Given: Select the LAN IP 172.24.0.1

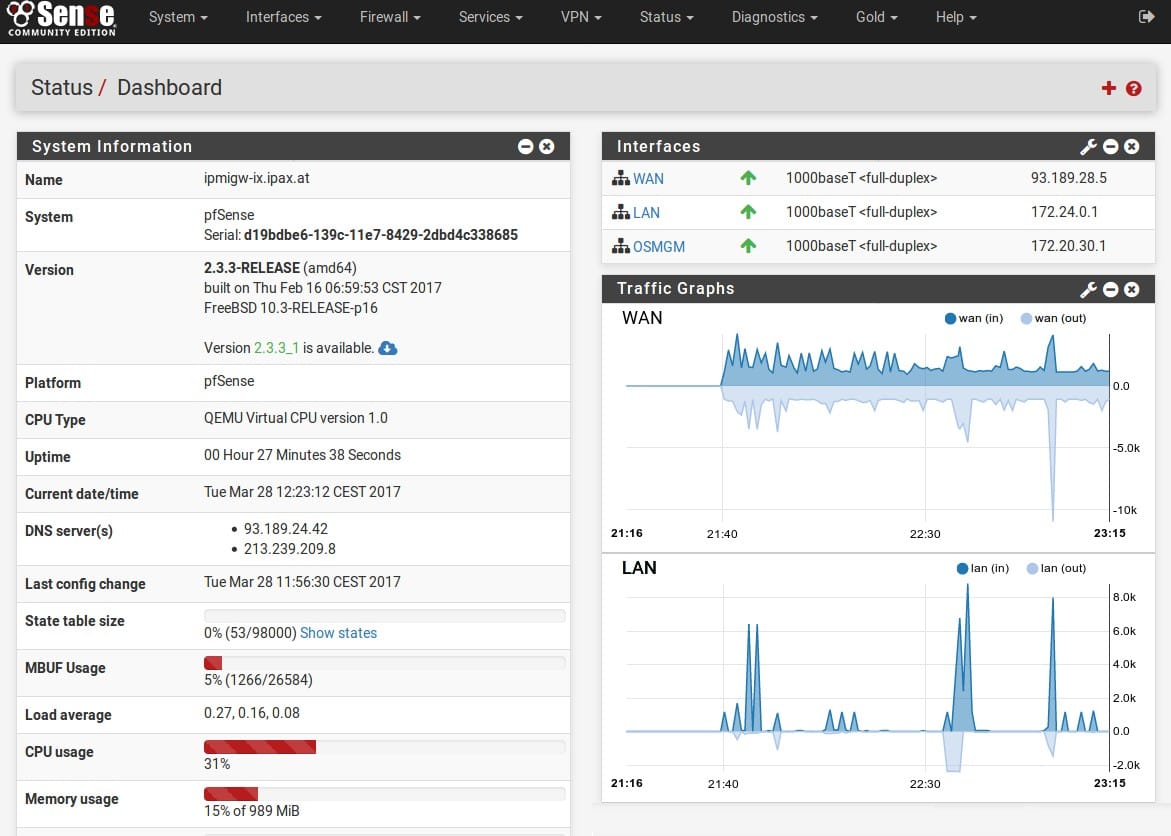Looking at the screenshot, I should [x=1064, y=211].
